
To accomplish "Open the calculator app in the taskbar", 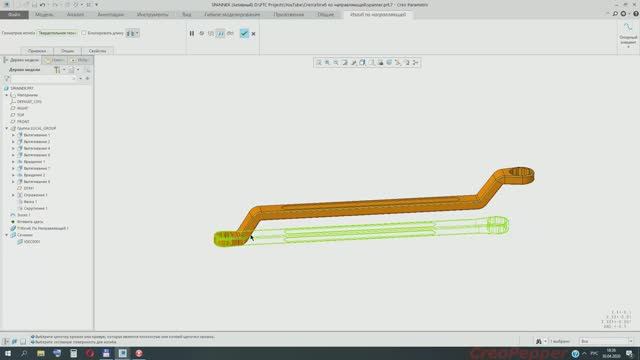I will coord(73,353).
